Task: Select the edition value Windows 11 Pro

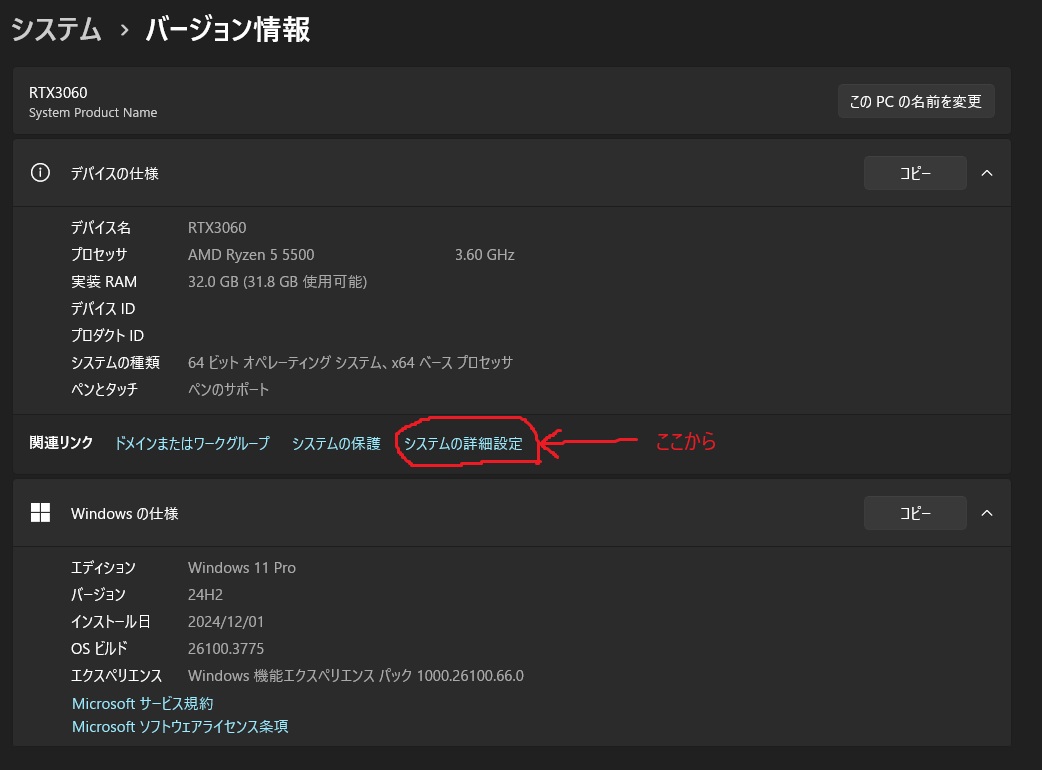Action: click(242, 567)
